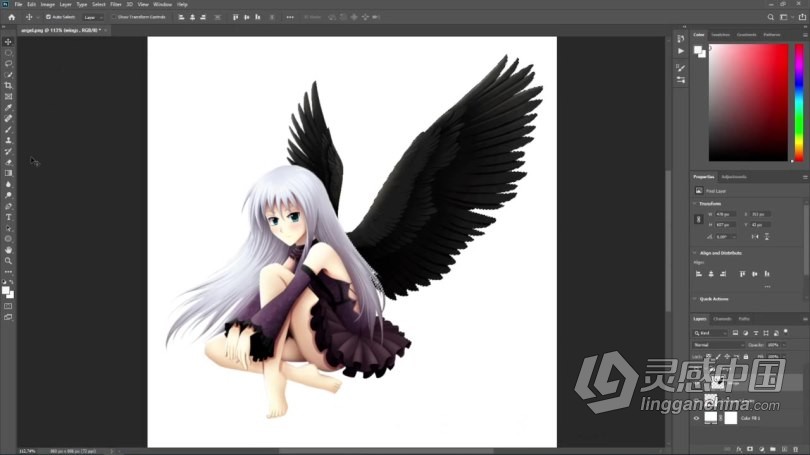
Task: Select the Lasso tool
Action: coord(8,64)
